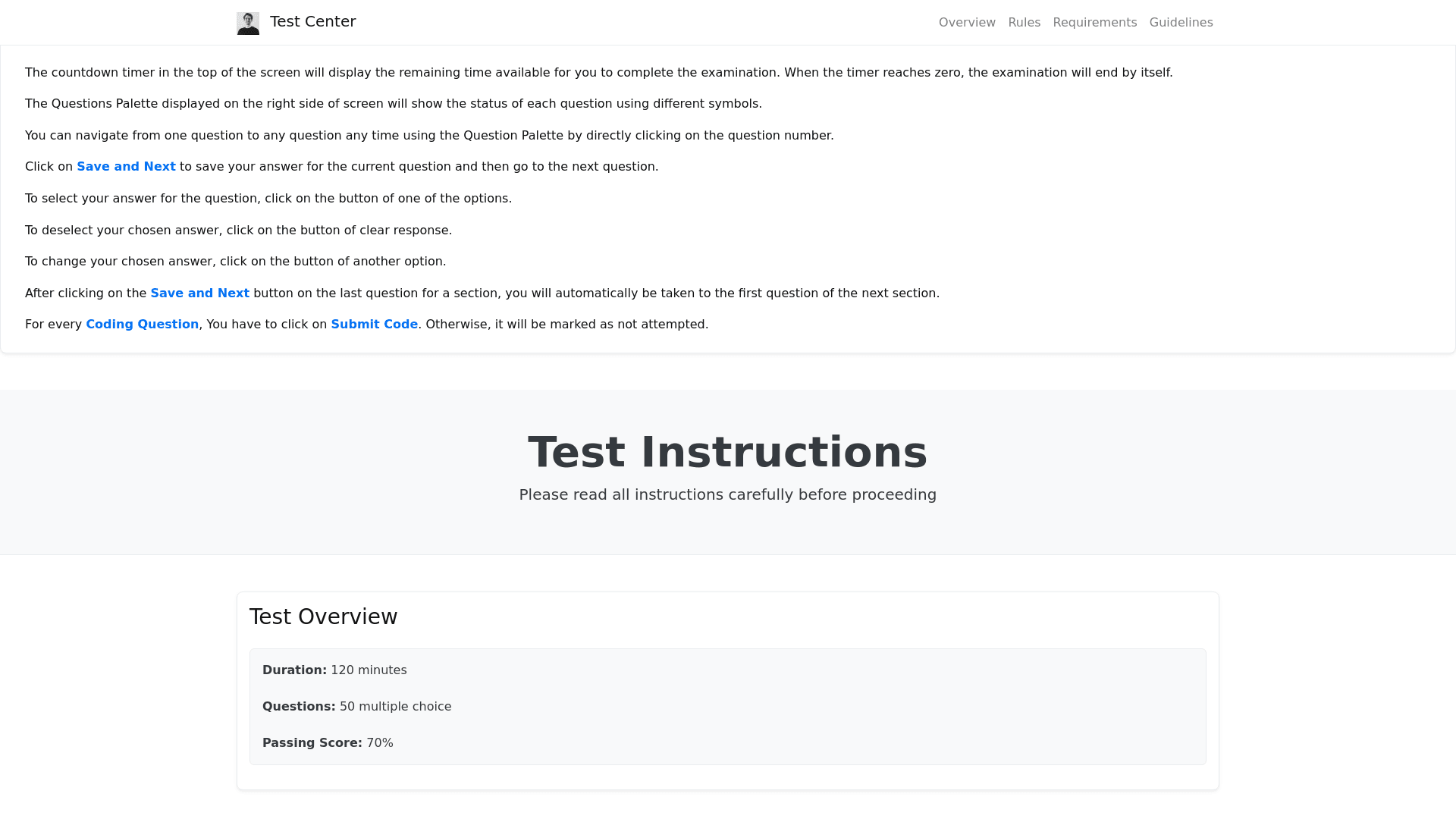Select the Passing Score 70% line
The height and width of the screenshot is (819, 1456).
328,743
